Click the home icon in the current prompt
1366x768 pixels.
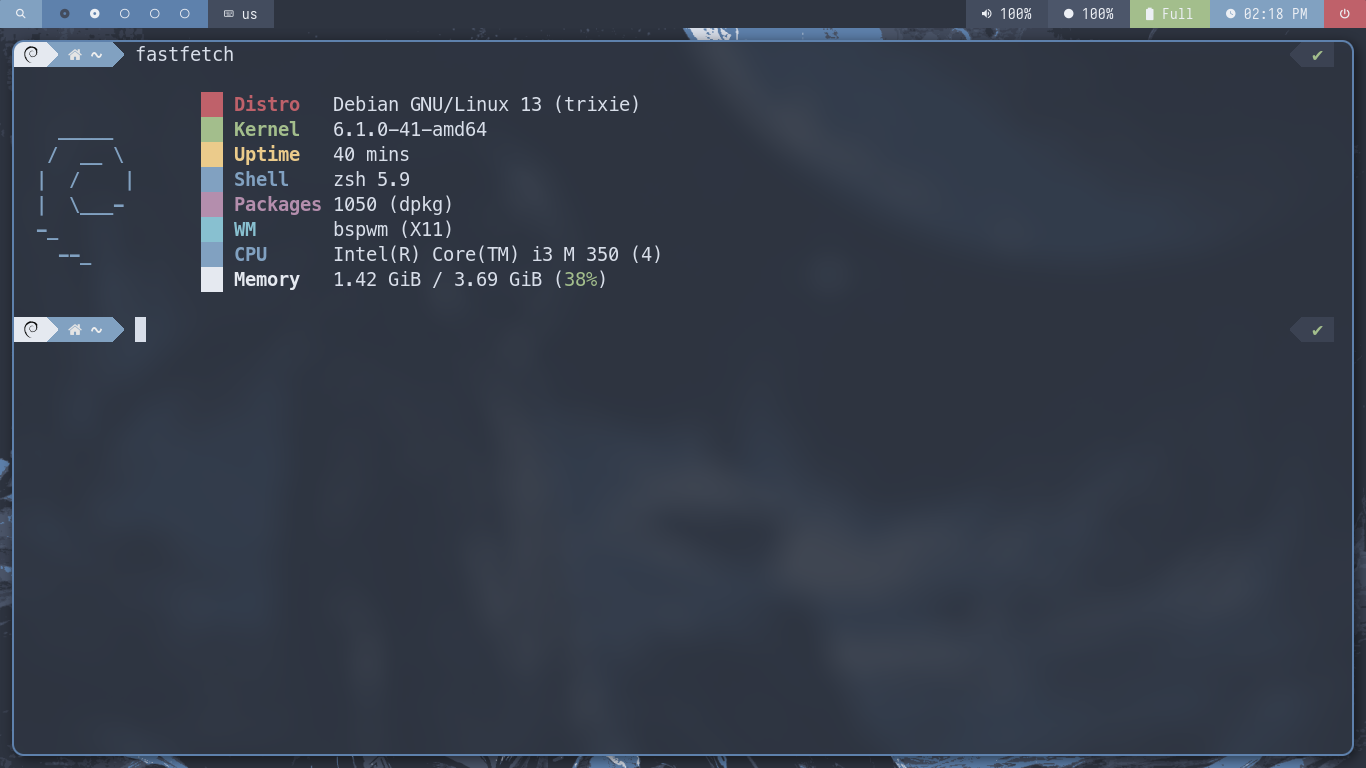point(75,330)
